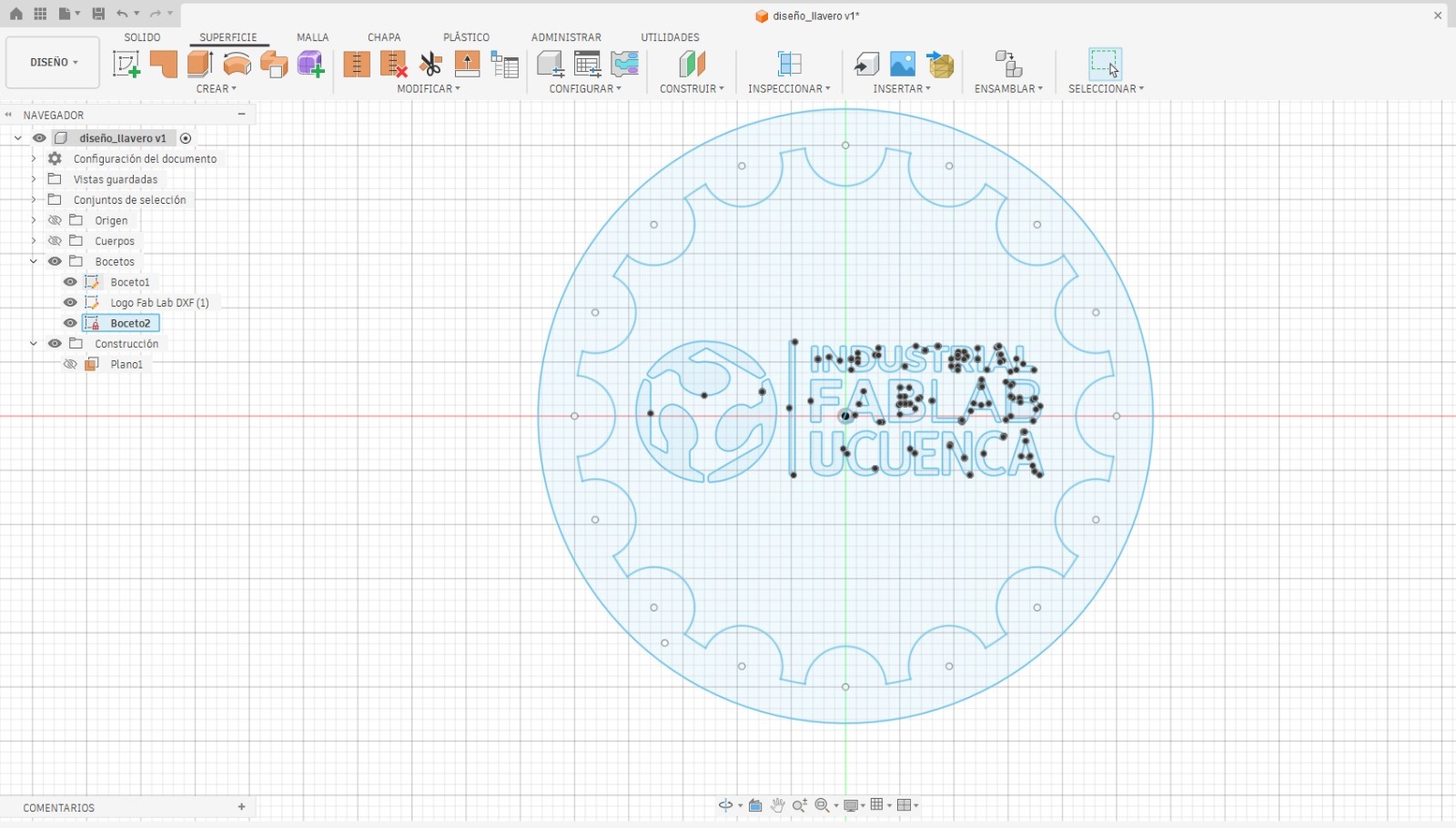
Task: Switch to the SOLIDO tab
Action: click(142, 37)
